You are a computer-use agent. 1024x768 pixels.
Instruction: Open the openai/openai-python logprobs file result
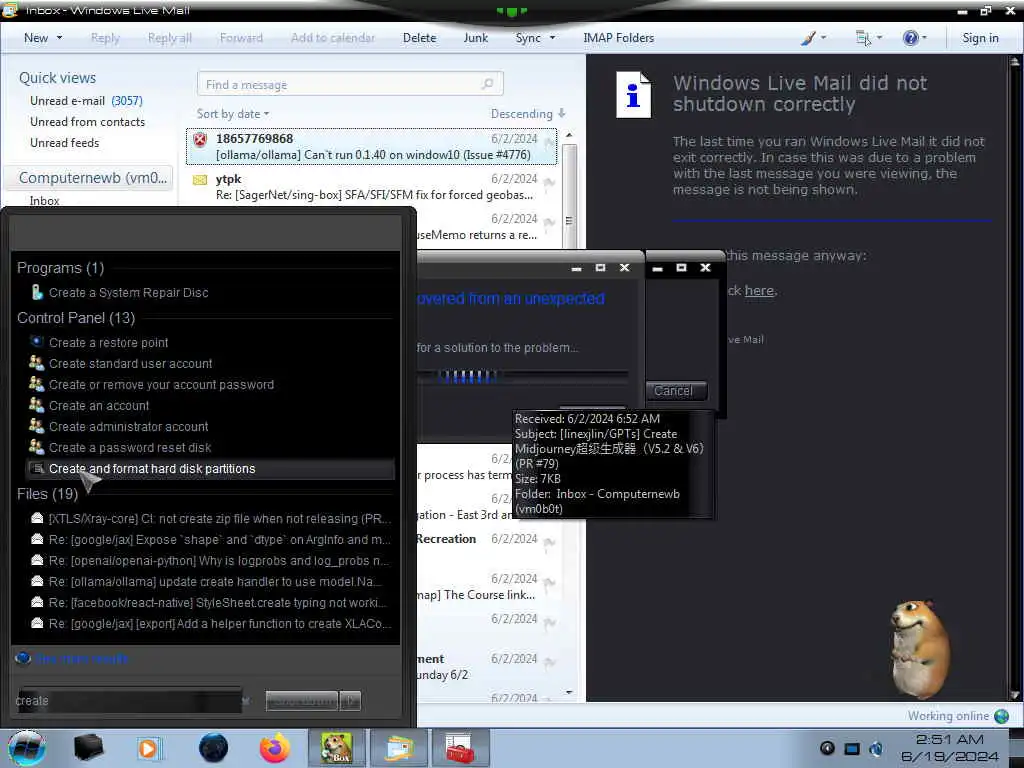click(x=210, y=560)
